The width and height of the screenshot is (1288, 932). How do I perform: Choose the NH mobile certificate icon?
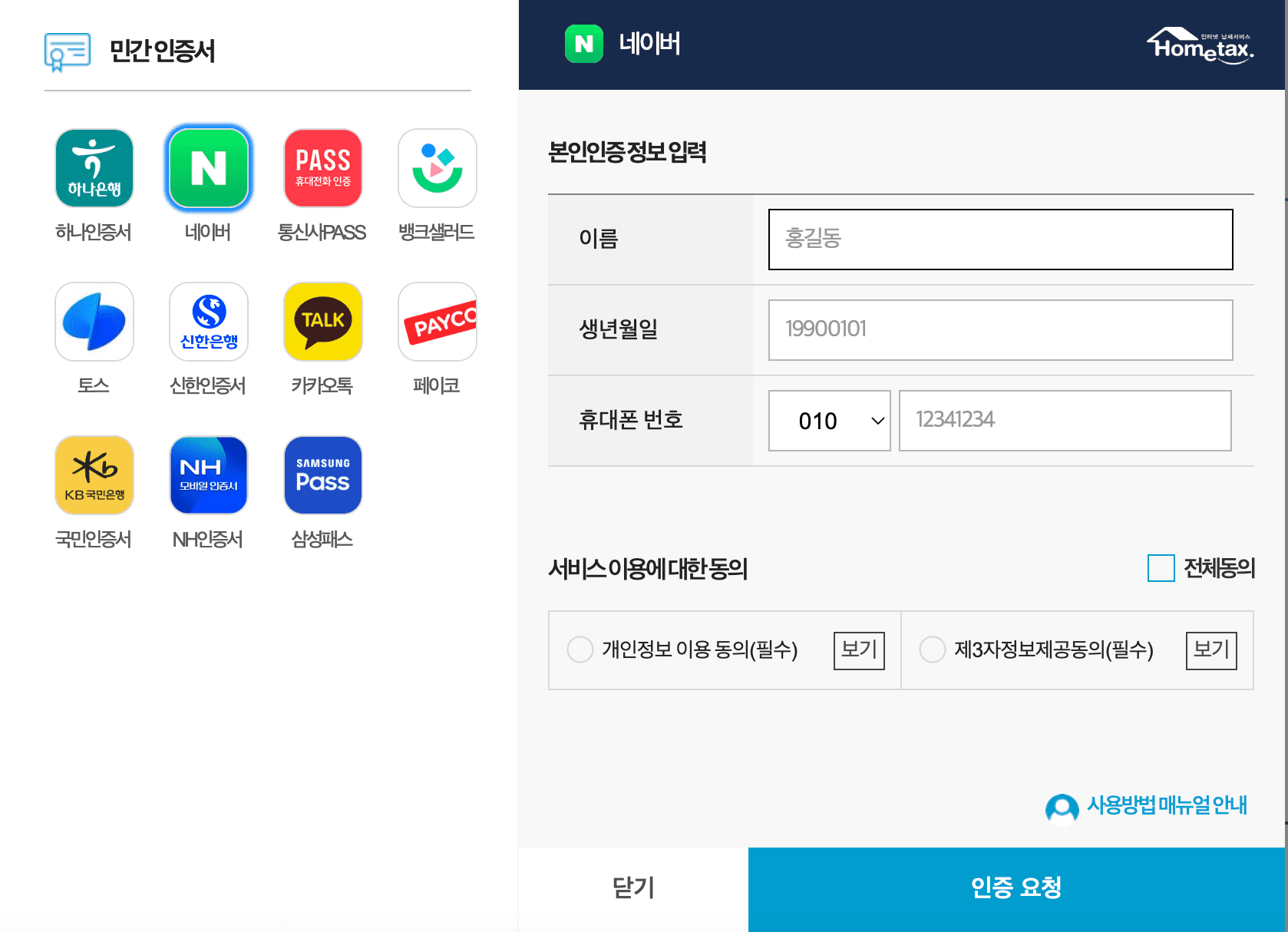pyautogui.click(x=209, y=475)
